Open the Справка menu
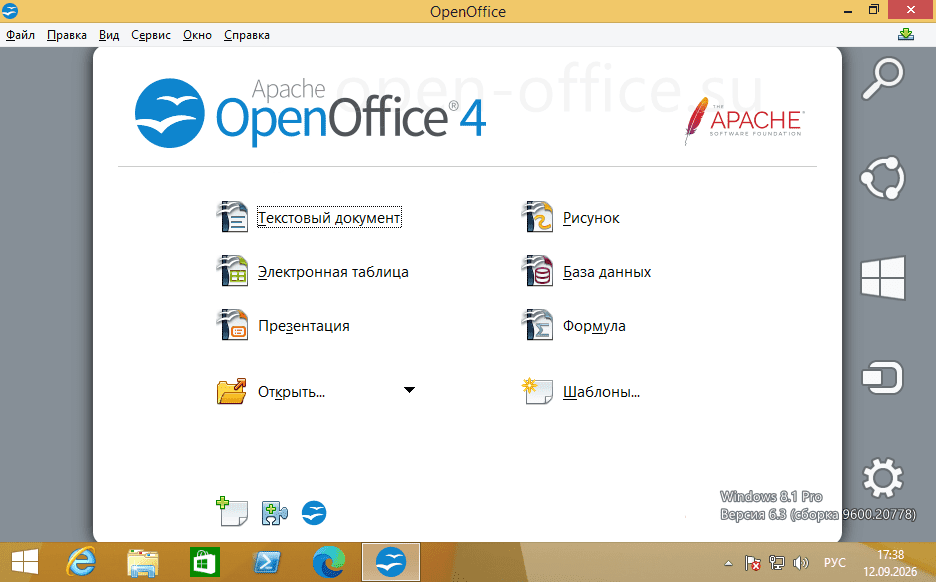Viewport: 936px width, 582px height. coord(247,35)
